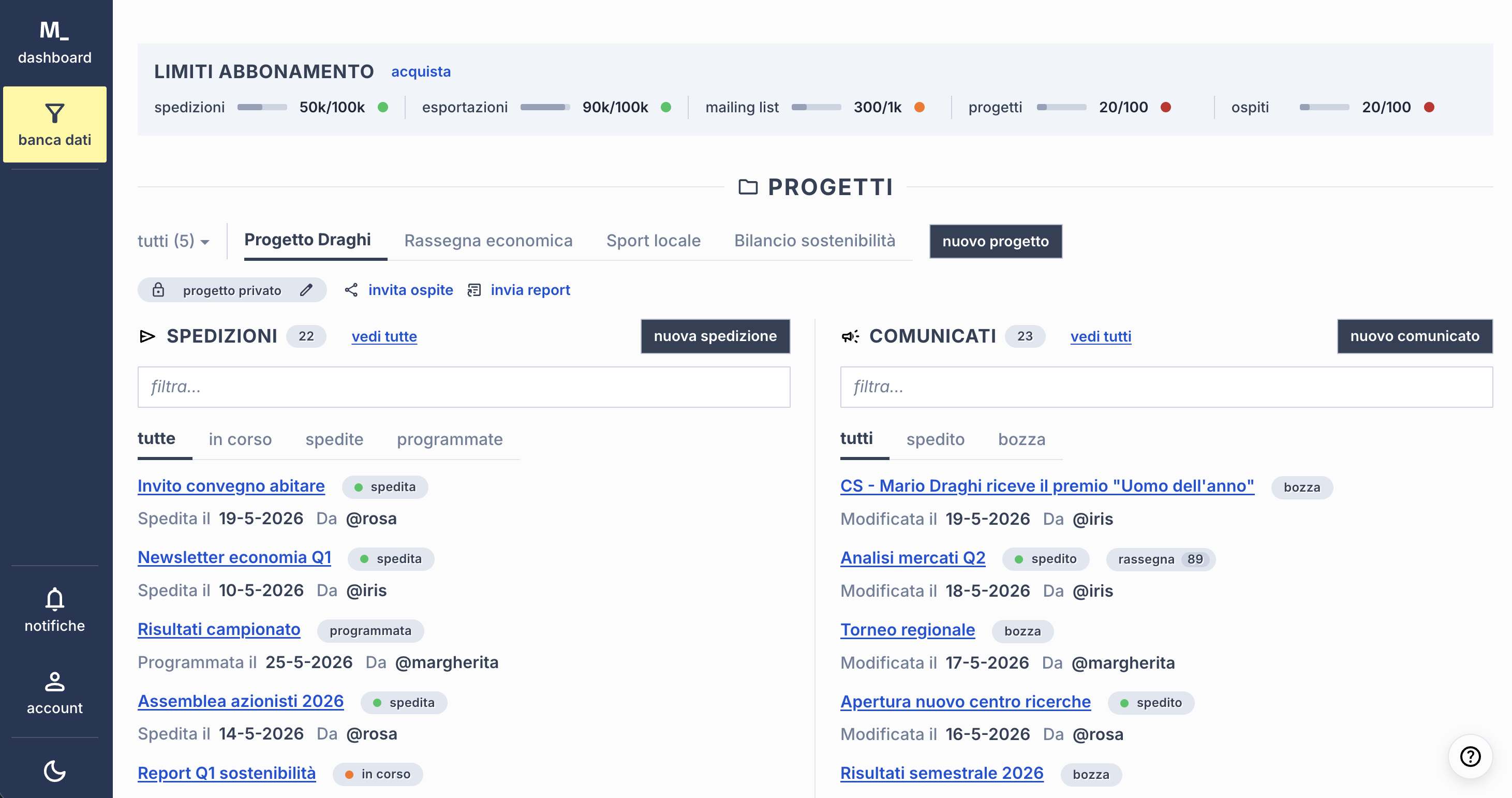This screenshot has height=798, width=1512.
Task: Filter spedizioni by spedite
Action: click(x=335, y=439)
